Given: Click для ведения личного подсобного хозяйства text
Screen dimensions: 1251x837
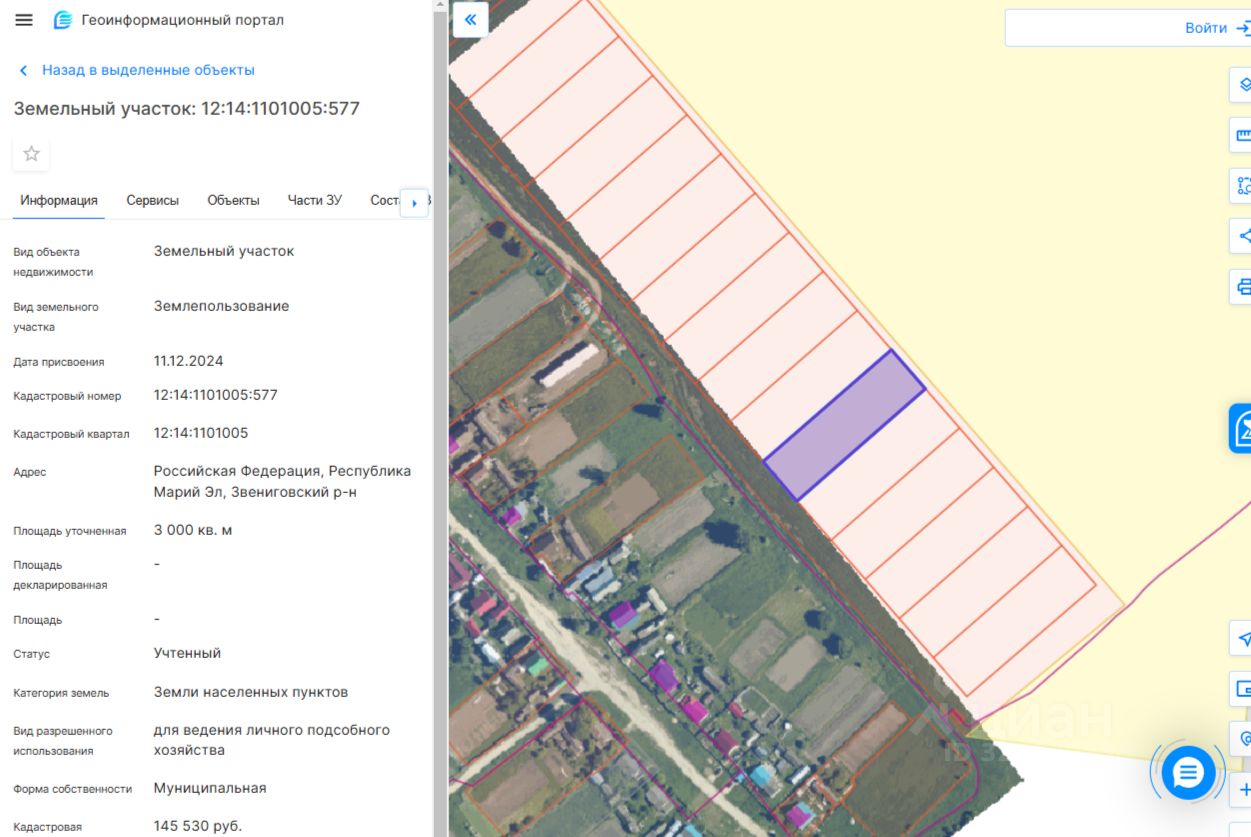Looking at the screenshot, I should coord(272,740).
